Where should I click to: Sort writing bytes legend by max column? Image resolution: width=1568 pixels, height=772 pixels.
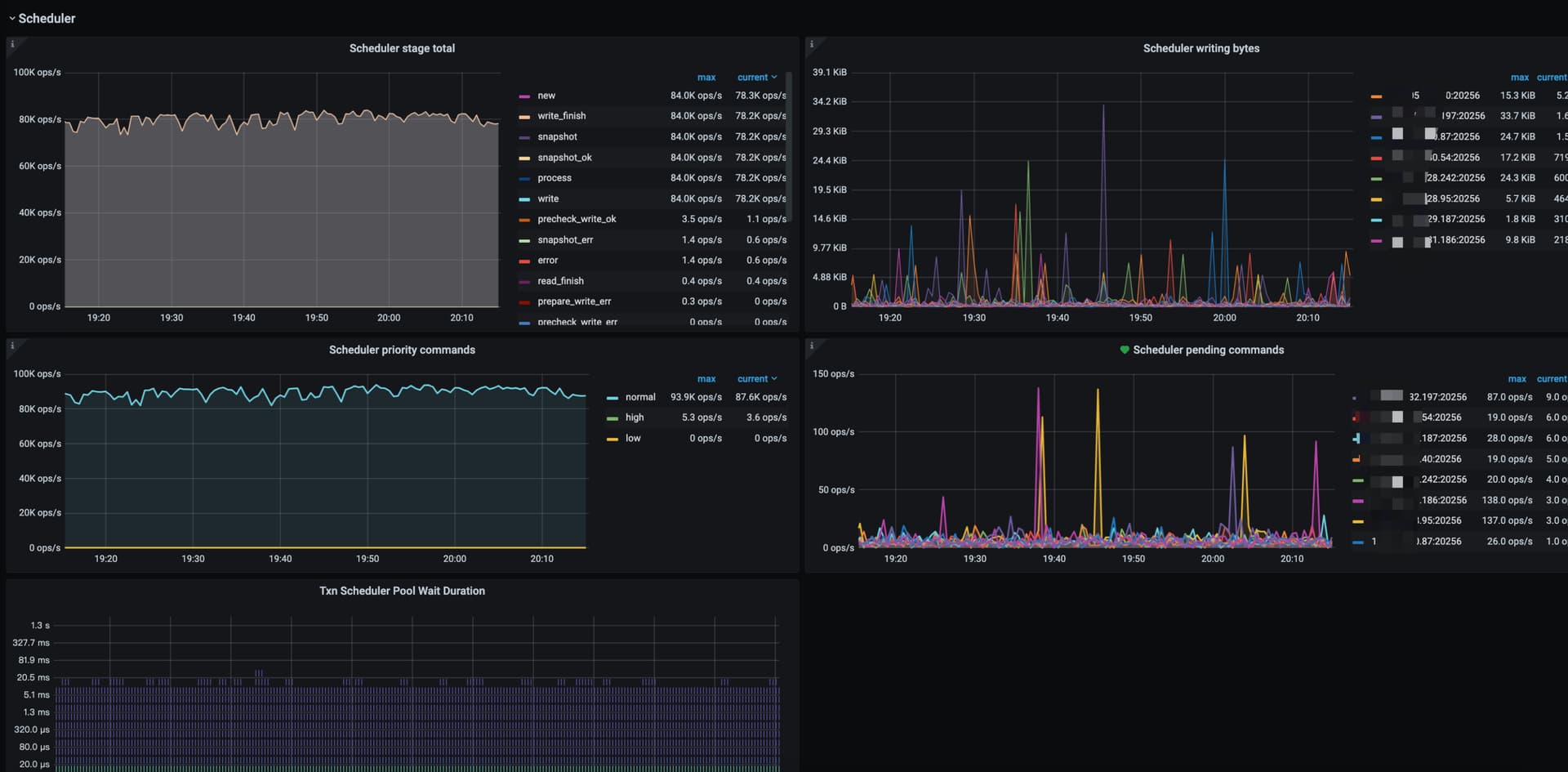tap(1519, 78)
